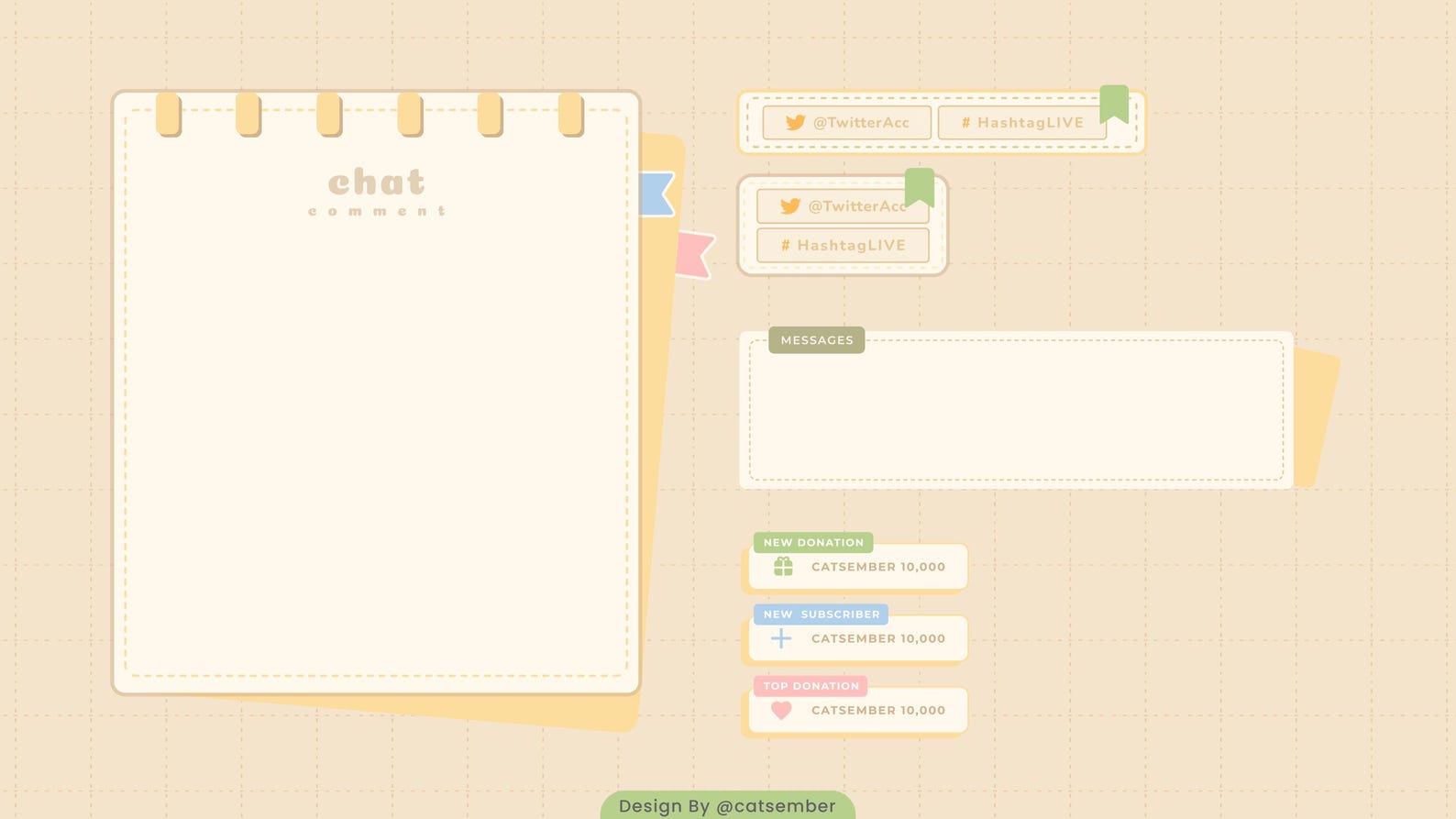Click CATSEMBER 10,000 in the New Donation row
Viewport: 1456px width, 819px height.
tap(878, 567)
